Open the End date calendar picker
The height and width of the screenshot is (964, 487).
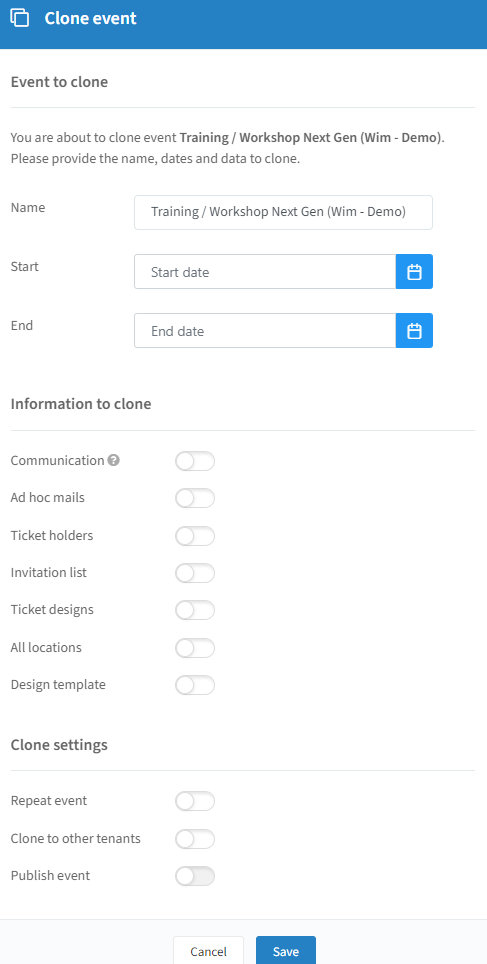tap(414, 331)
